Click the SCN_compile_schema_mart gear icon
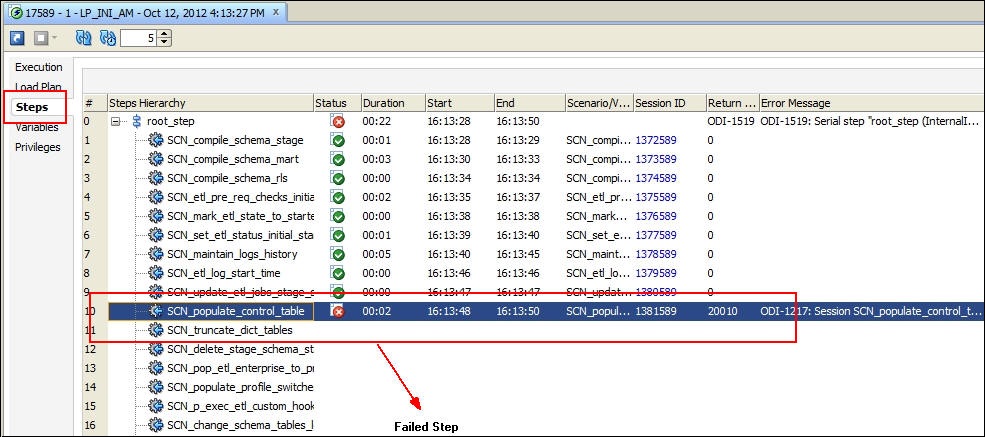985x437 pixels. coord(156,159)
